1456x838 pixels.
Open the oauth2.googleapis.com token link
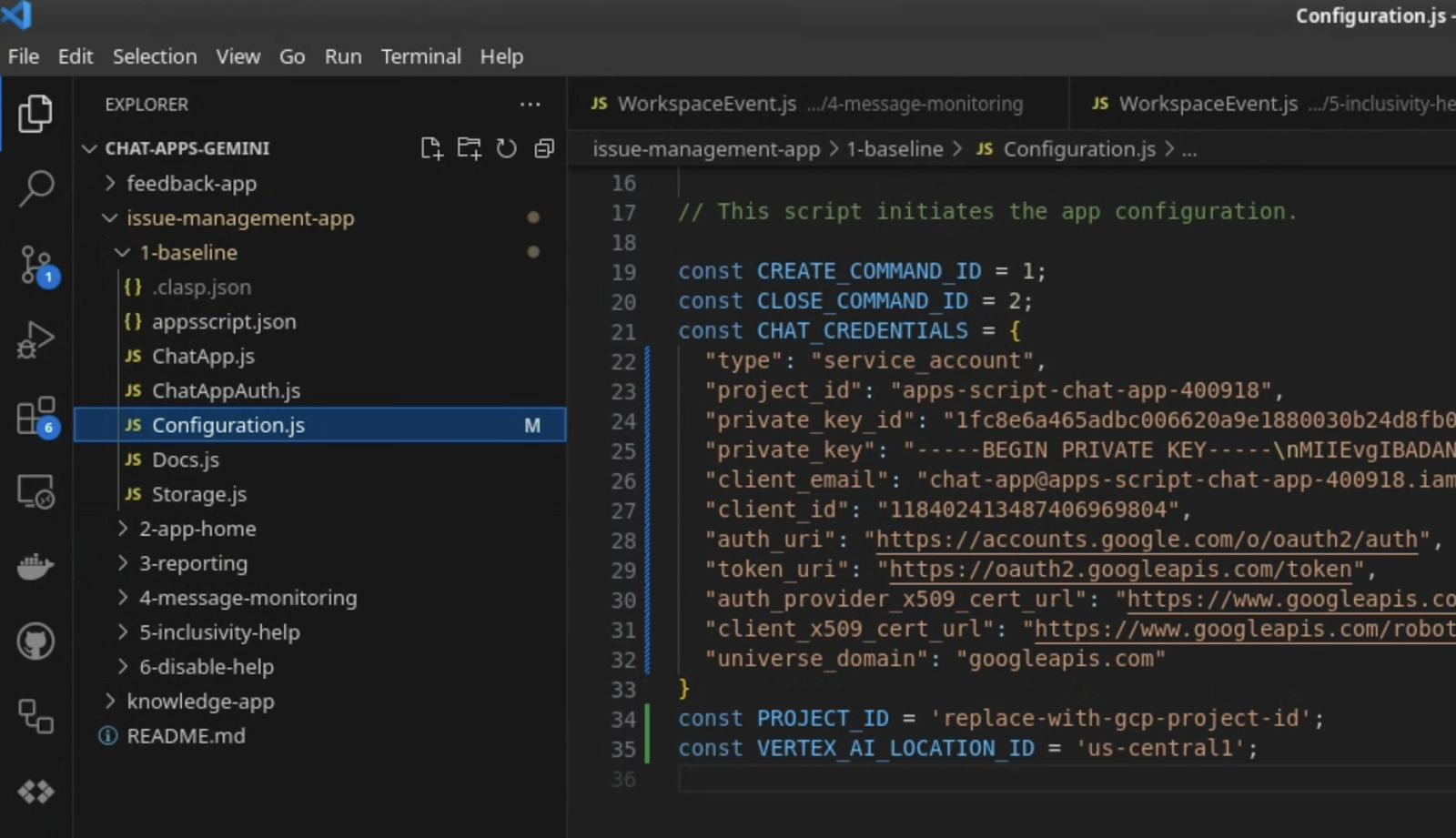[1120, 570]
